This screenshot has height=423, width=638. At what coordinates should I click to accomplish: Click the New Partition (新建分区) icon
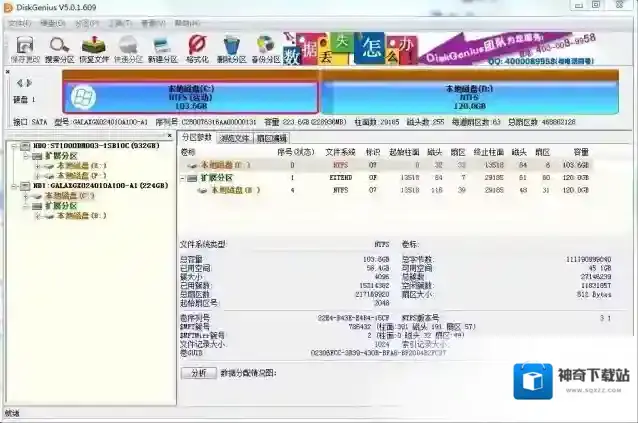click(x=163, y=48)
